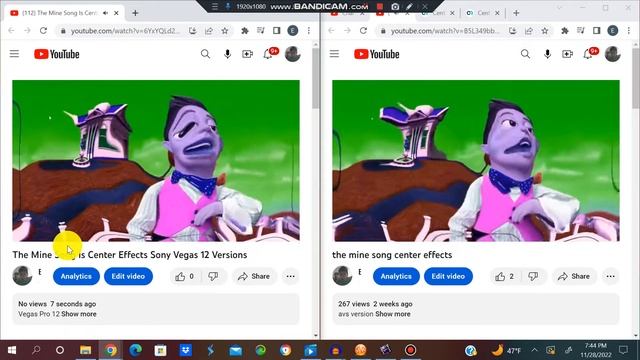Click the left video player
This screenshot has width=640, height=360.
(156, 160)
